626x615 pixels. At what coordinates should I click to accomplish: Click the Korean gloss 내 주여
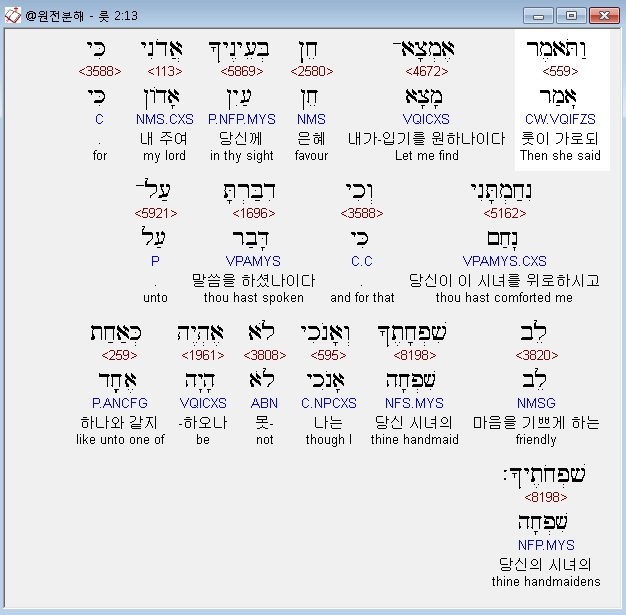pos(164,139)
